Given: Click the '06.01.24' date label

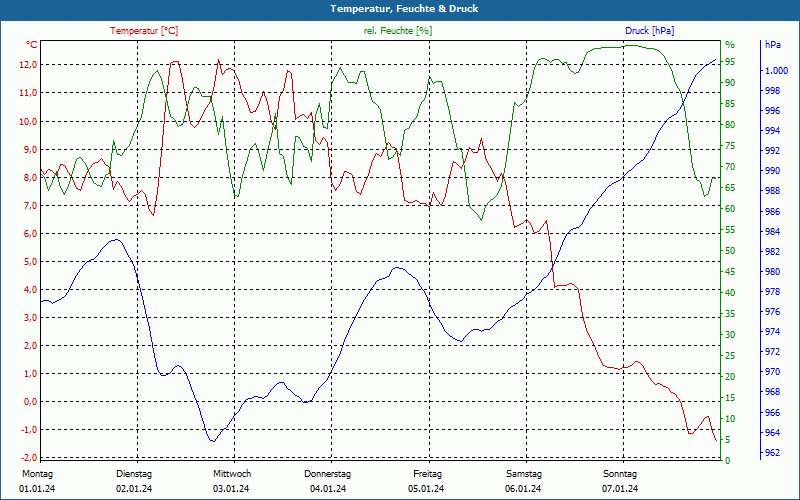Looking at the screenshot, I should click(x=523, y=489).
